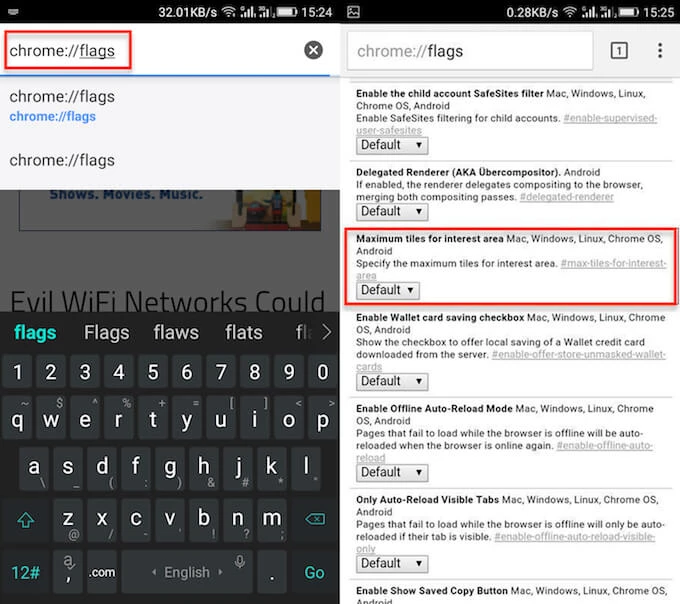The image size is (680, 604).
Task: Open the Wallet card saving Default dropdown
Action: click(x=392, y=381)
